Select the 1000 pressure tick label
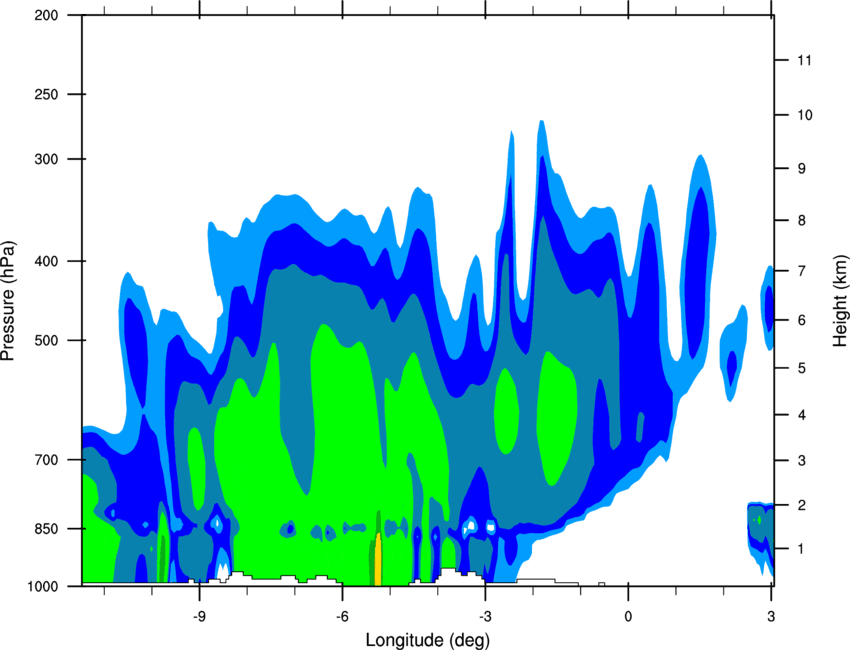 [42, 586]
